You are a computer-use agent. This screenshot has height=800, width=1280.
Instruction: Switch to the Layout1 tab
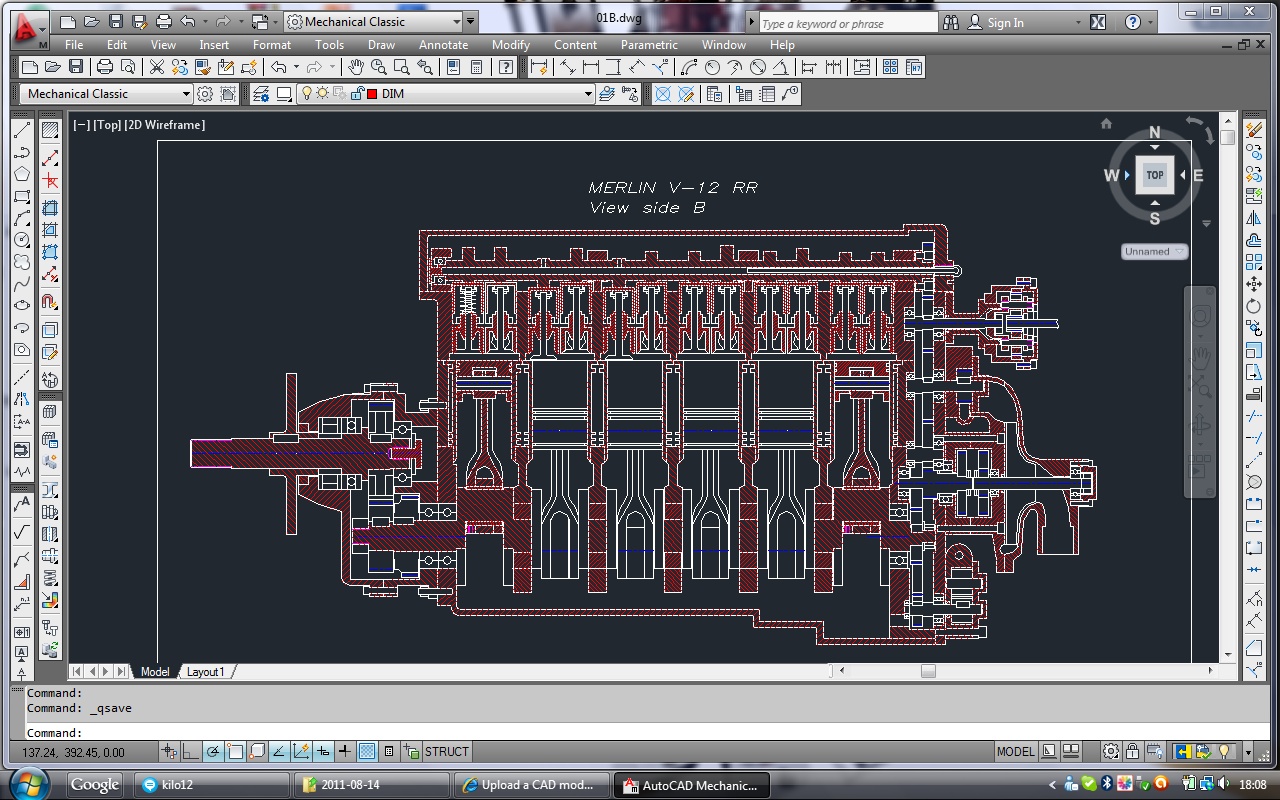click(206, 672)
